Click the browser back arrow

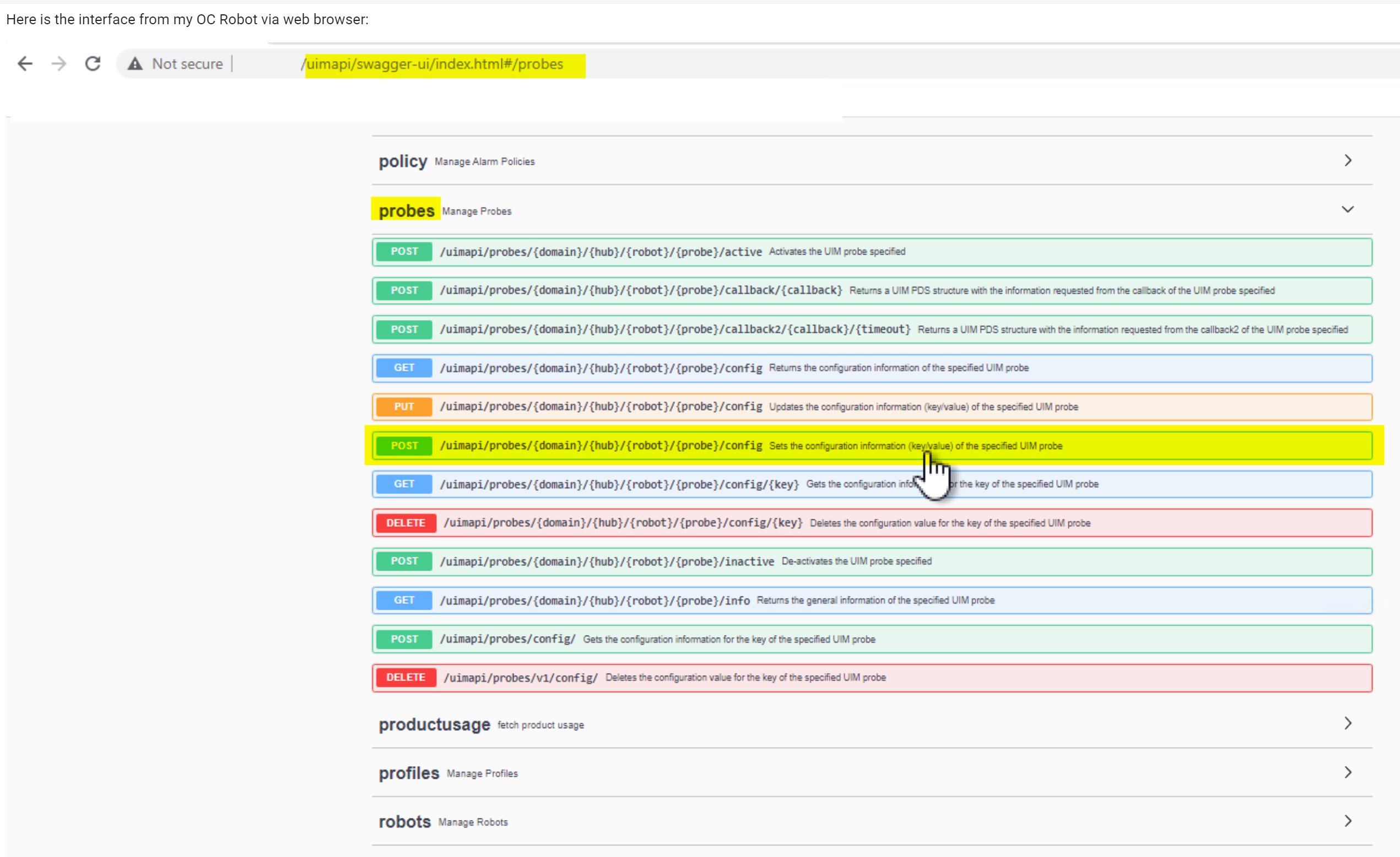25,63
